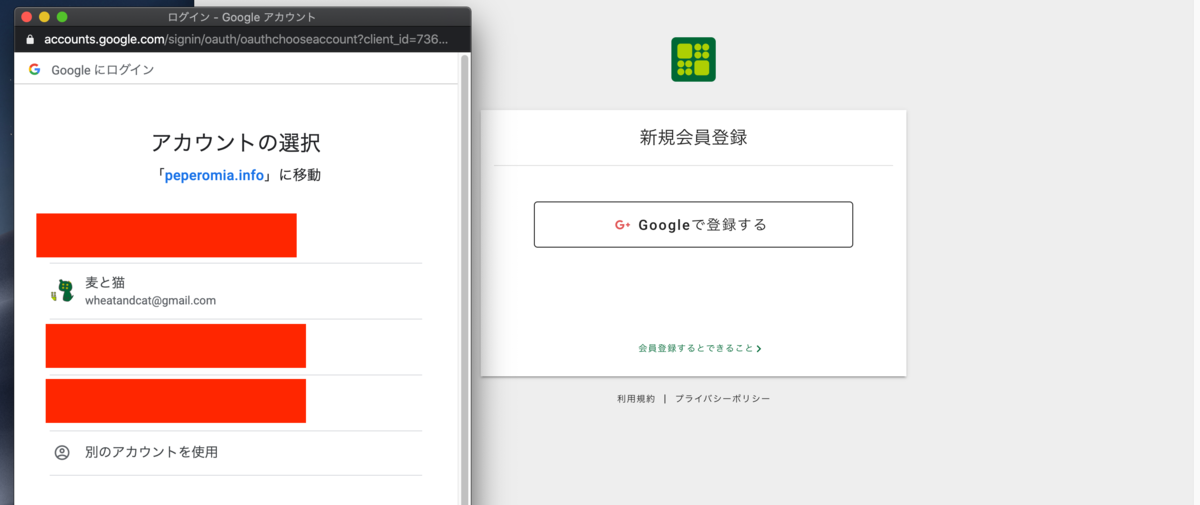Viewport: 1200px width, 505px height.
Task: Click the popup window vertical scrollbar
Action: pyautogui.click(x=464, y=280)
